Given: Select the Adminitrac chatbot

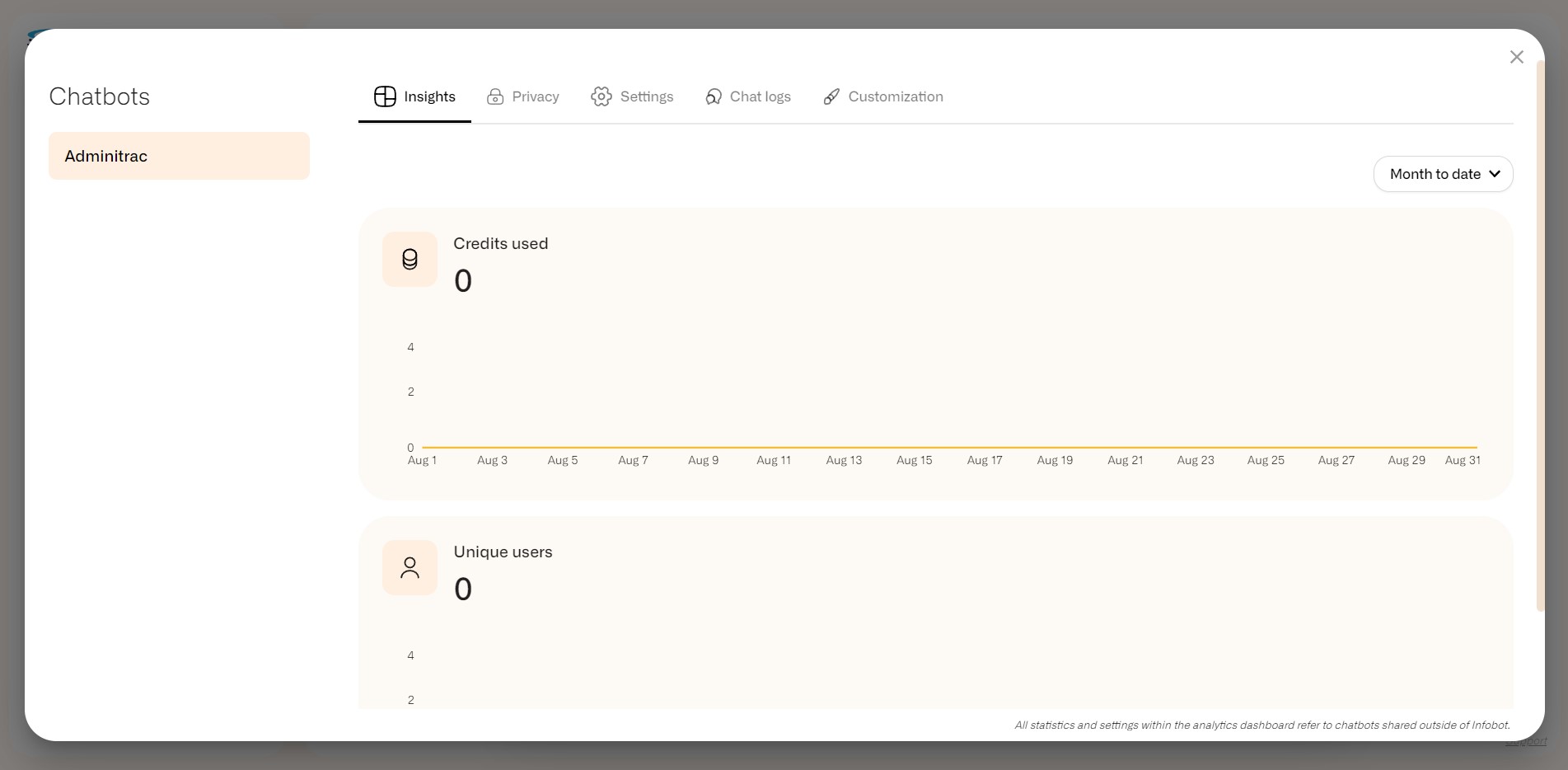Looking at the screenshot, I should (179, 156).
